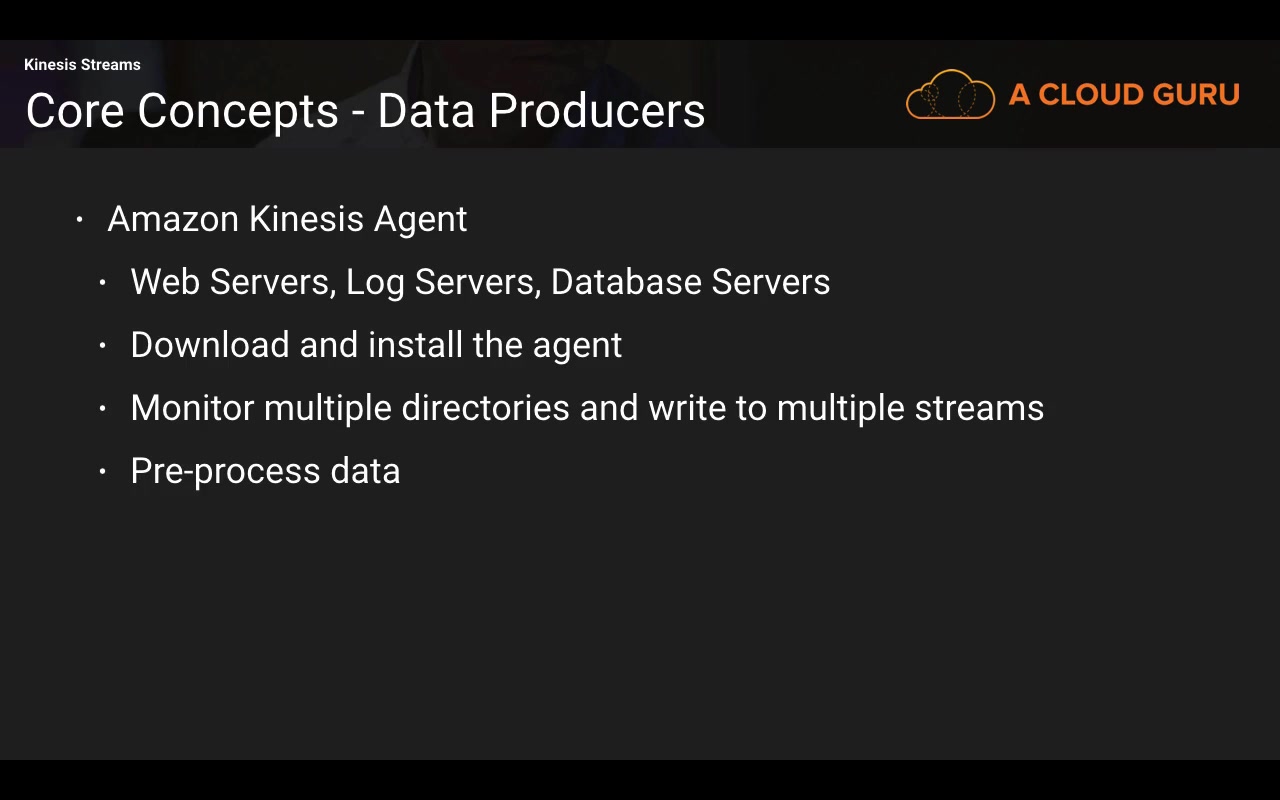The image size is (1280, 800).
Task: Click the A Cloud Guru cloud logo icon
Action: click(950, 95)
